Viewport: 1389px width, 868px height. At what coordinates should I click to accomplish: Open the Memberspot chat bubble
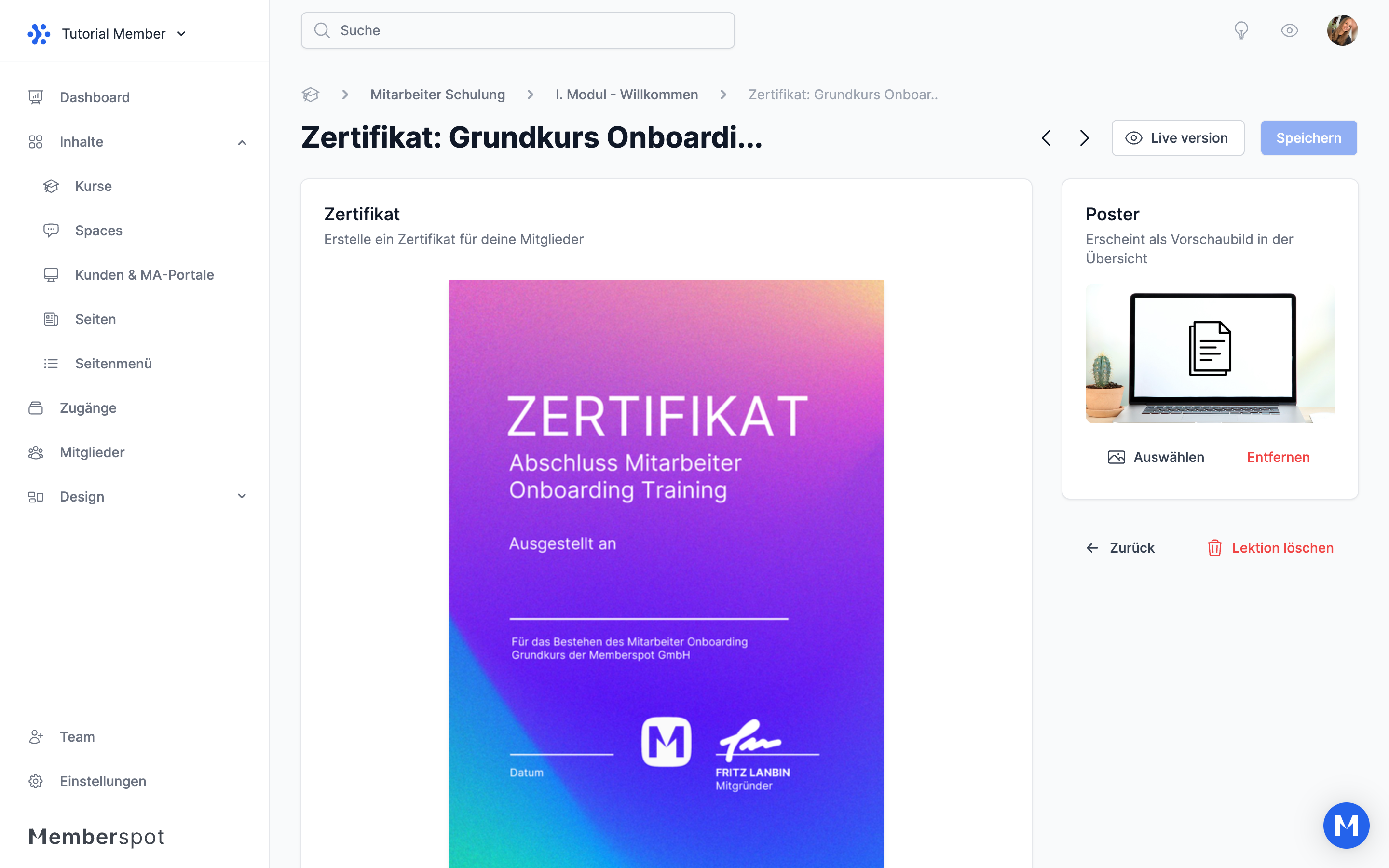[x=1346, y=825]
